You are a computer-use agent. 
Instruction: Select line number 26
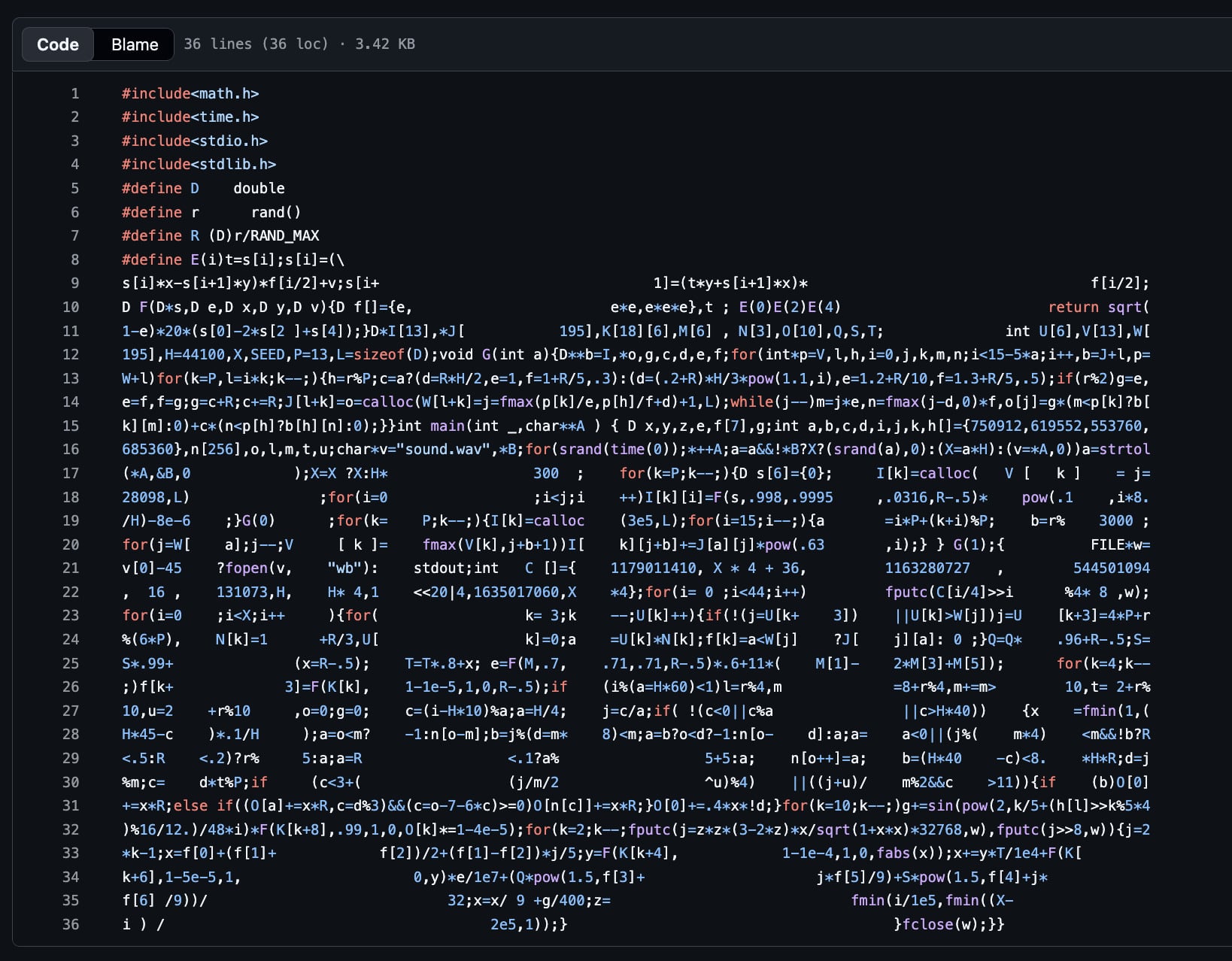71,687
